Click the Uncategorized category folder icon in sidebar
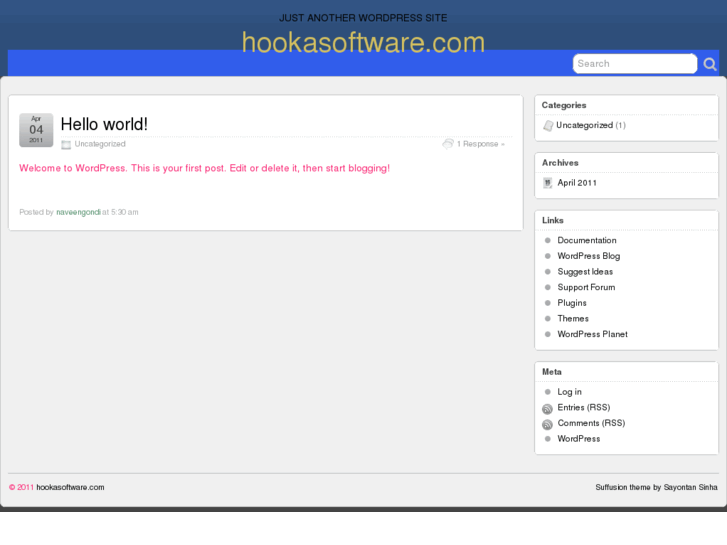 tap(548, 126)
